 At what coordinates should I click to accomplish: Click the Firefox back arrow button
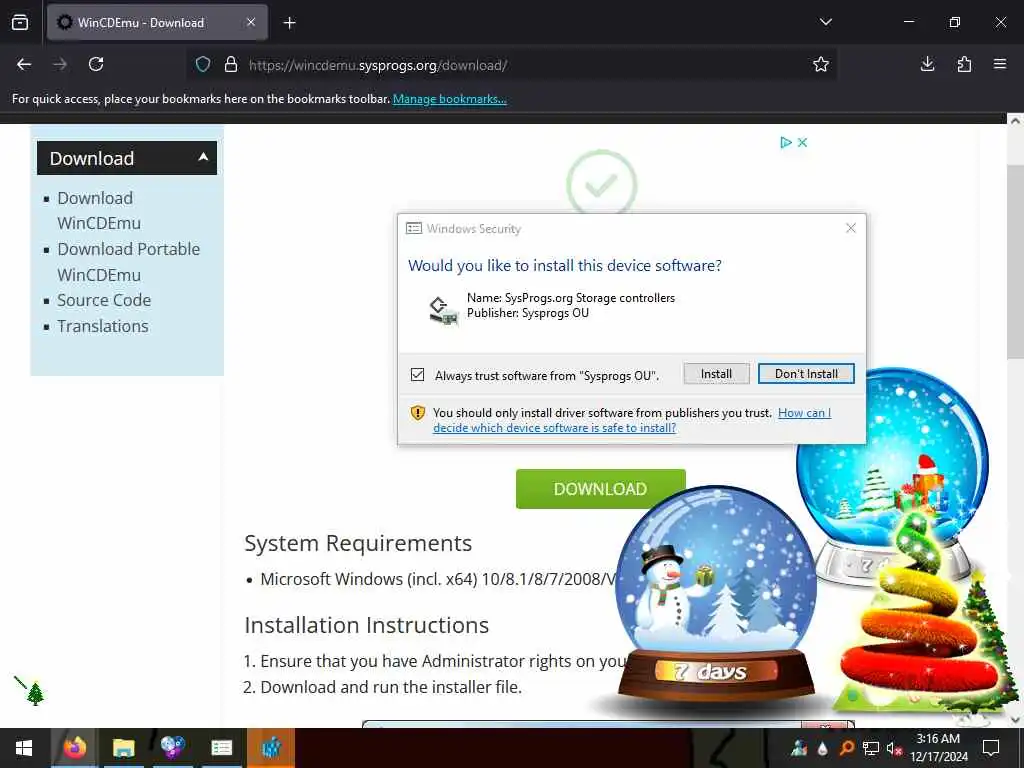[24, 65]
